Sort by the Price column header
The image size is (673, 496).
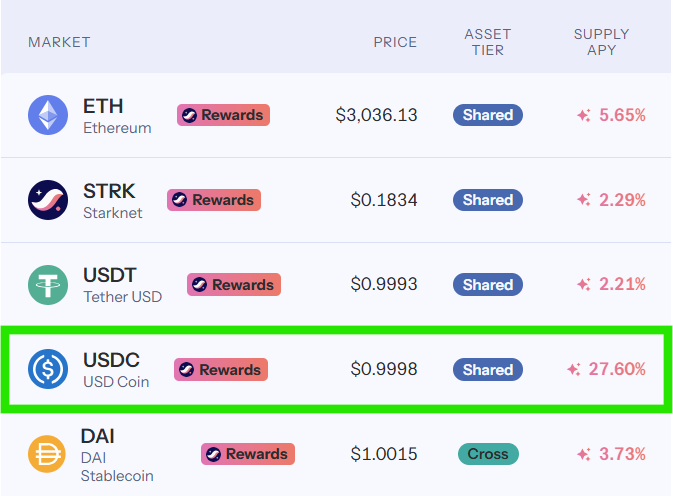click(x=395, y=42)
